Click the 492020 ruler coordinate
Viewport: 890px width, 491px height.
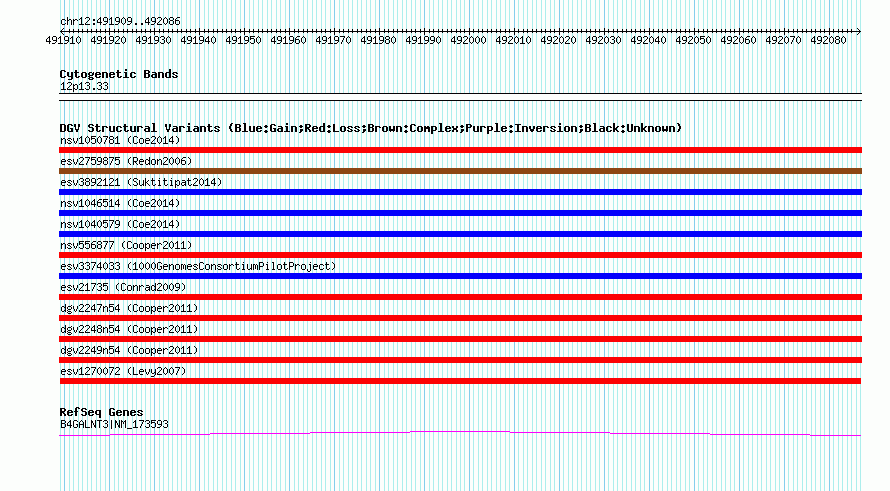pyautogui.click(x=559, y=40)
